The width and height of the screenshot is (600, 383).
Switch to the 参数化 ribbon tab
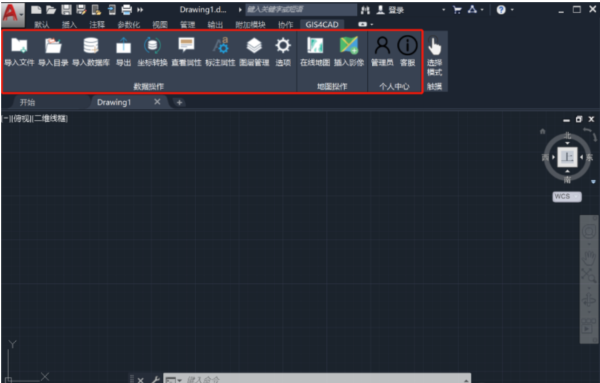[x=128, y=25]
